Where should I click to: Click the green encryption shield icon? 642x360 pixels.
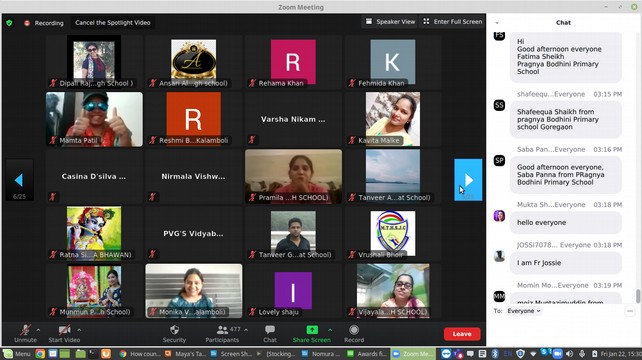click(x=9, y=23)
